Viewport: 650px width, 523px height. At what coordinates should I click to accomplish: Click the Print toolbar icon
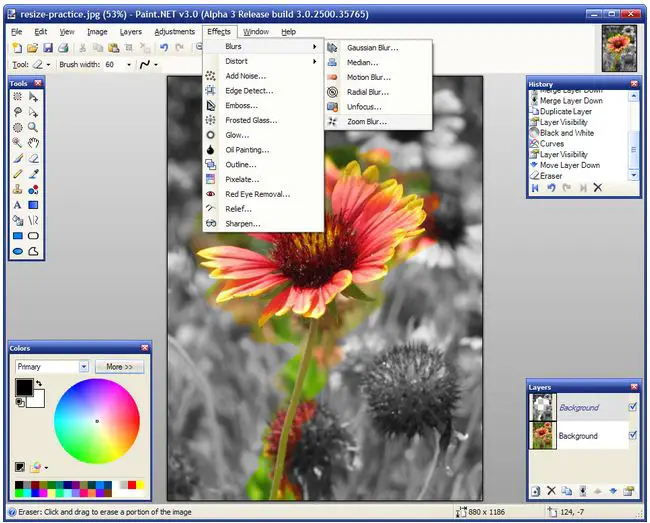pyautogui.click(x=63, y=48)
